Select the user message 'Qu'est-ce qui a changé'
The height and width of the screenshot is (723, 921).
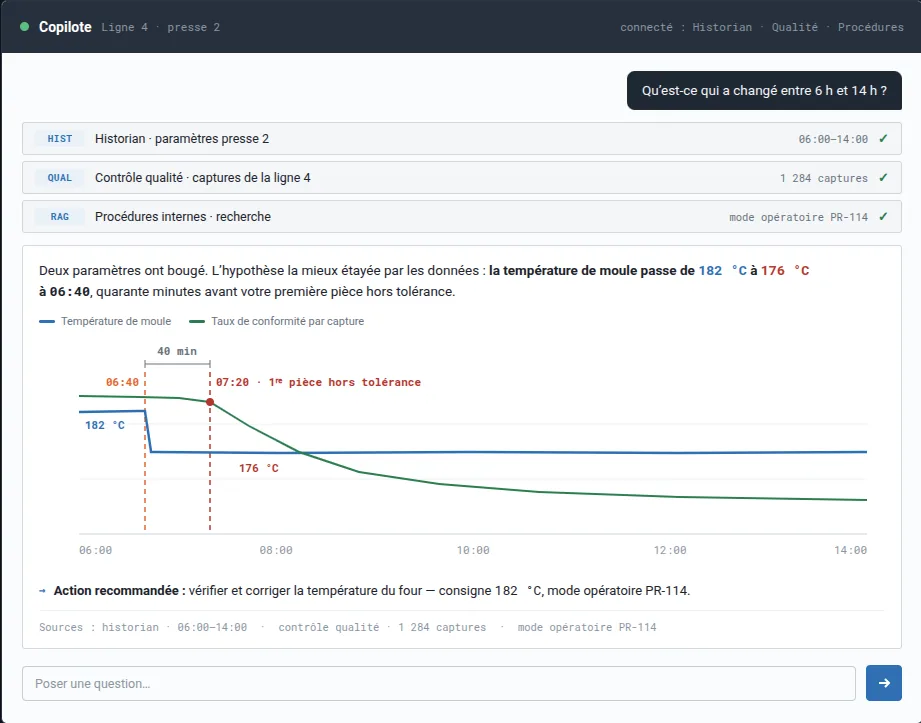(764, 90)
